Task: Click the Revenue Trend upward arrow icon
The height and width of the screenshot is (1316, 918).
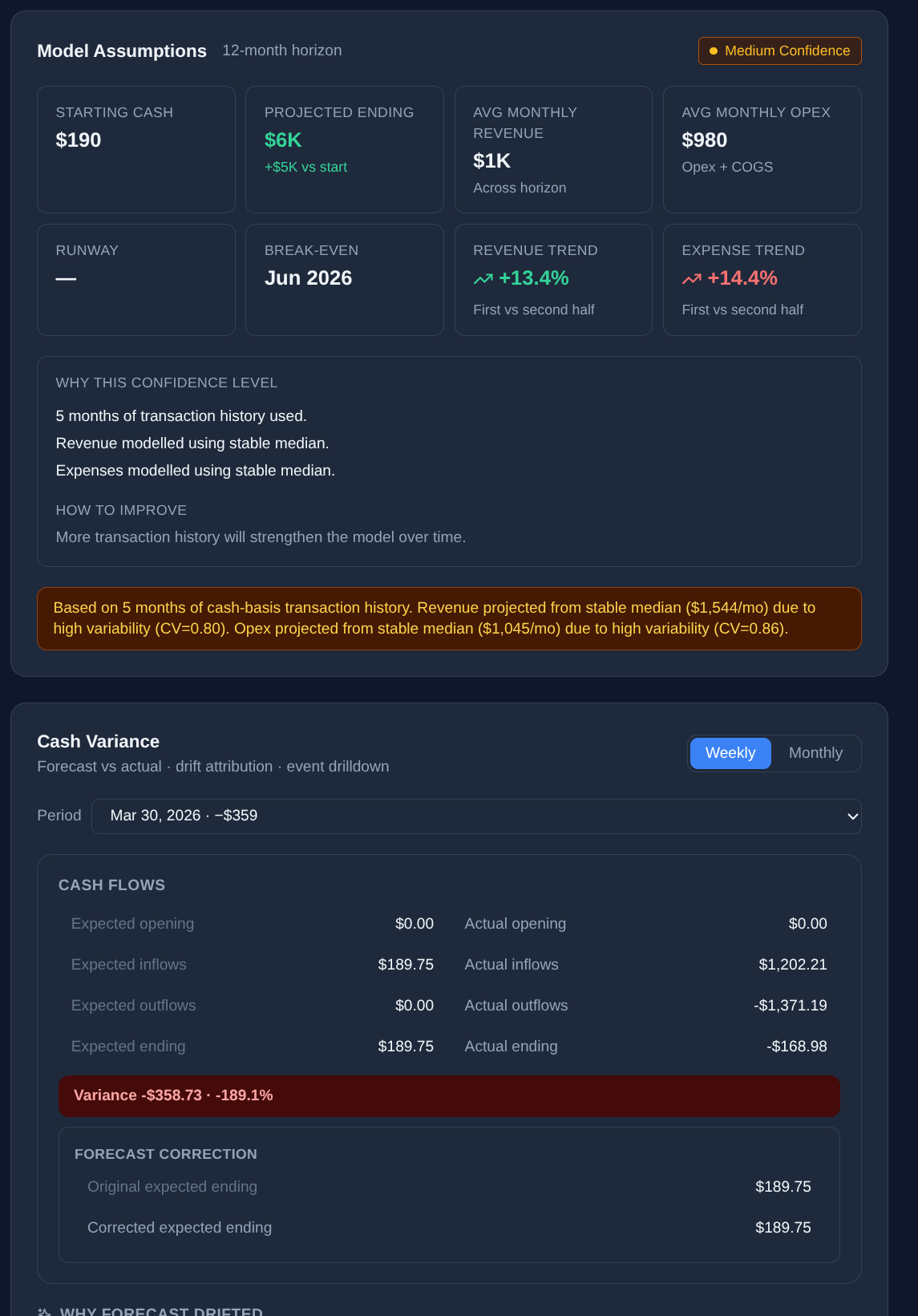Action: [x=483, y=279]
